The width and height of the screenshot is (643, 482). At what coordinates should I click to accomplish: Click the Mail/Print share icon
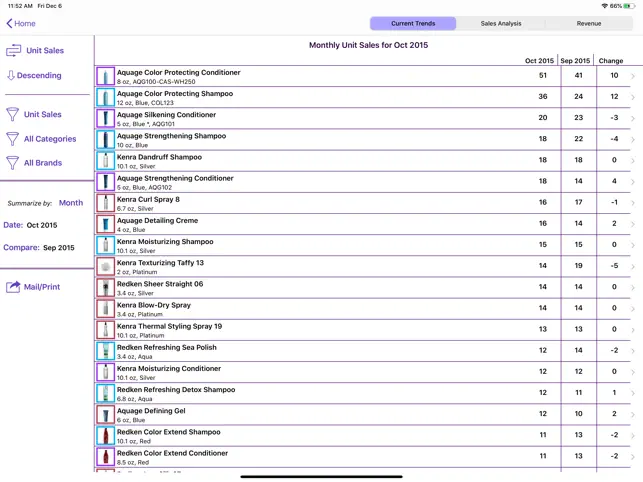click(x=13, y=287)
